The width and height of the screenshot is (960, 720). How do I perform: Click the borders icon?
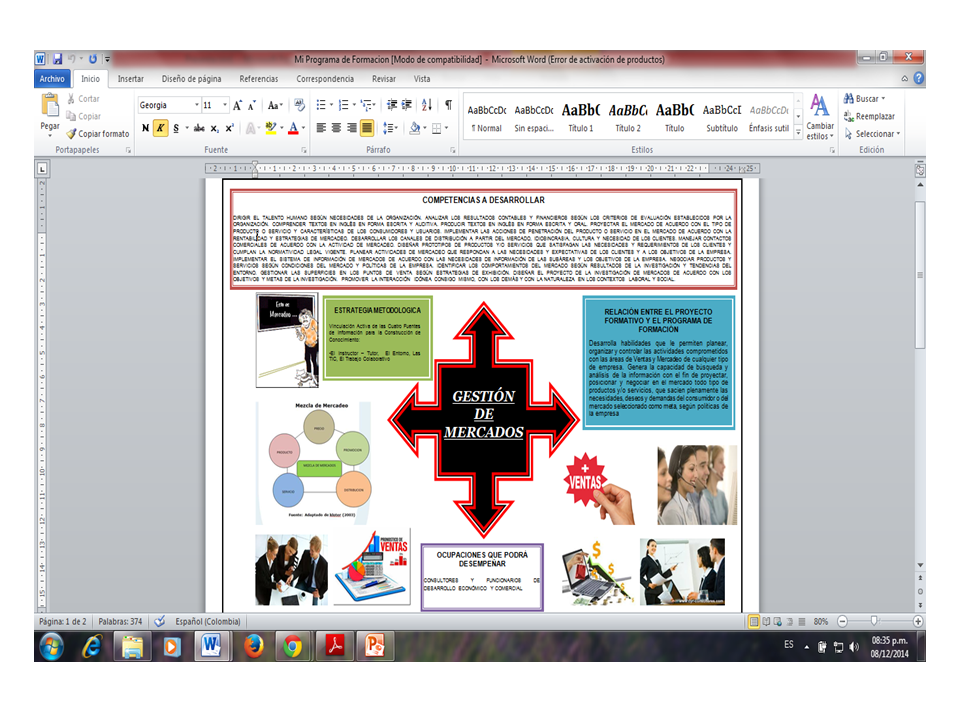point(437,128)
